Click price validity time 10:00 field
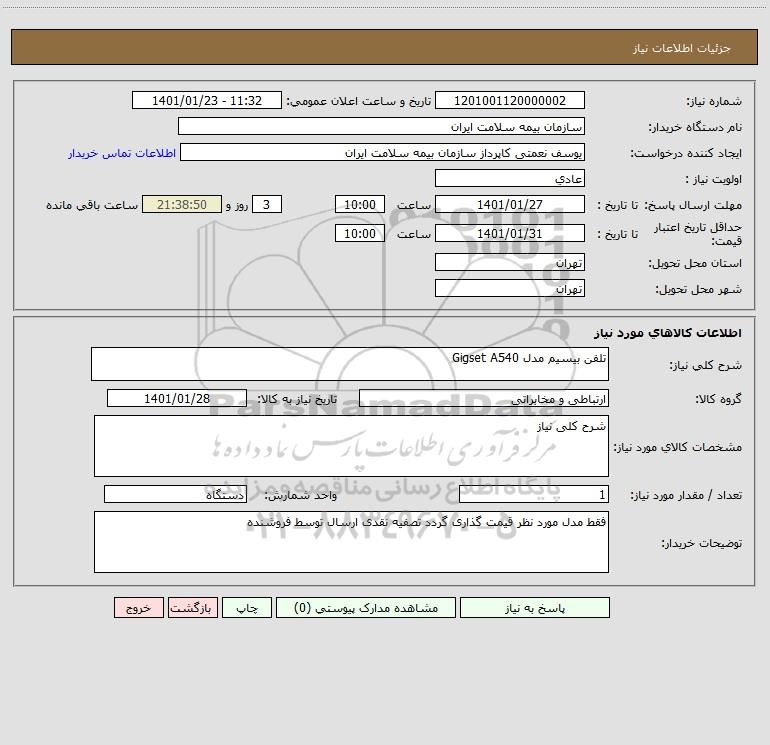 pyautogui.click(x=359, y=233)
